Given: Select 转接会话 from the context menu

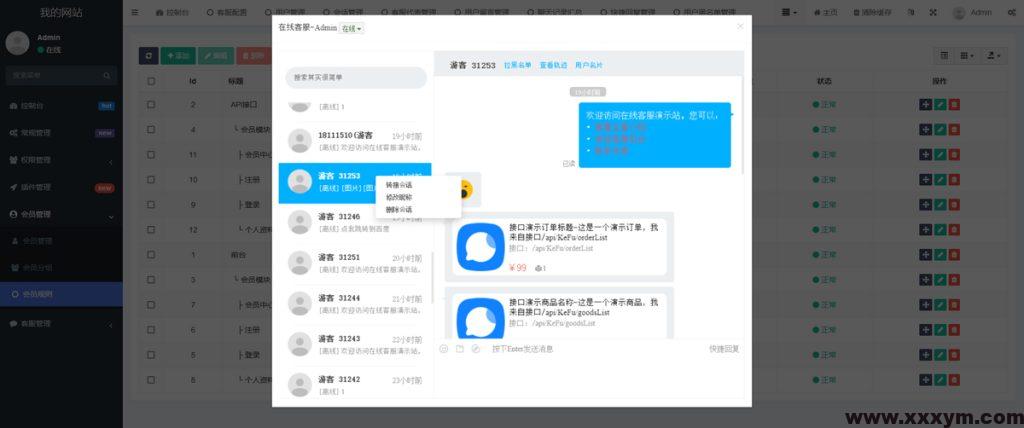Looking at the screenshot, I should tap(399, 185).
